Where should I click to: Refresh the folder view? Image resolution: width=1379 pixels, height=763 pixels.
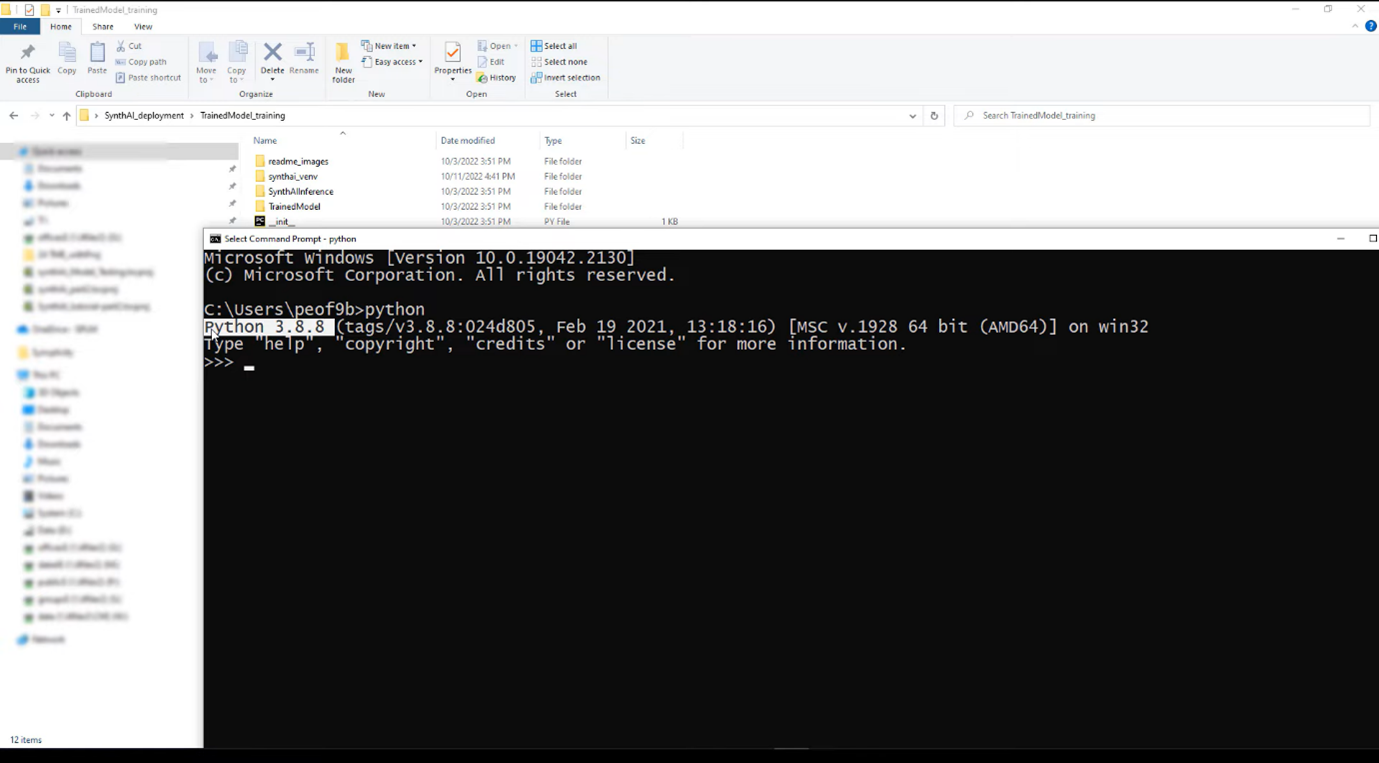pyautogui.click(x=934, y=115)
